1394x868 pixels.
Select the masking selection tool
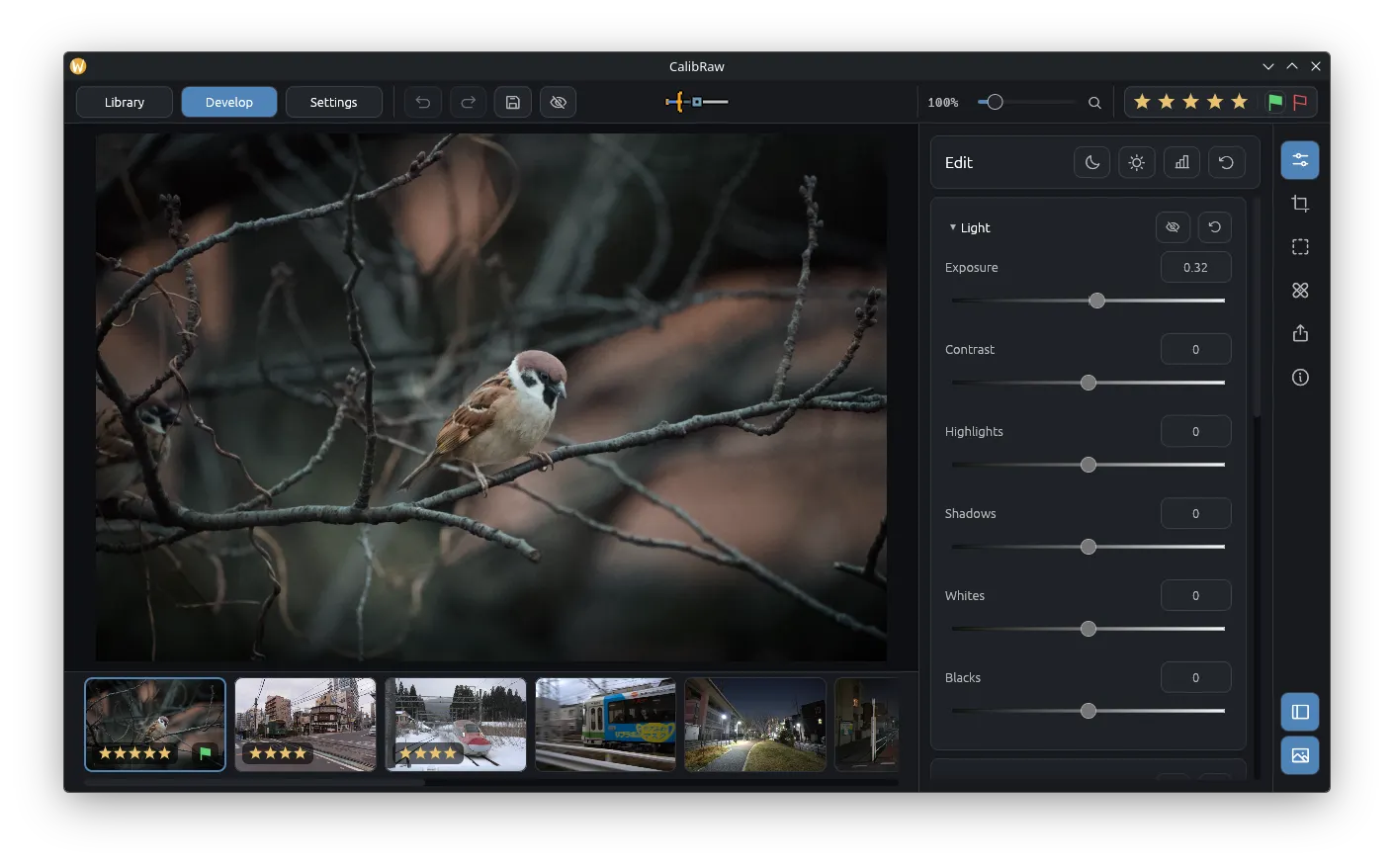1300,247
